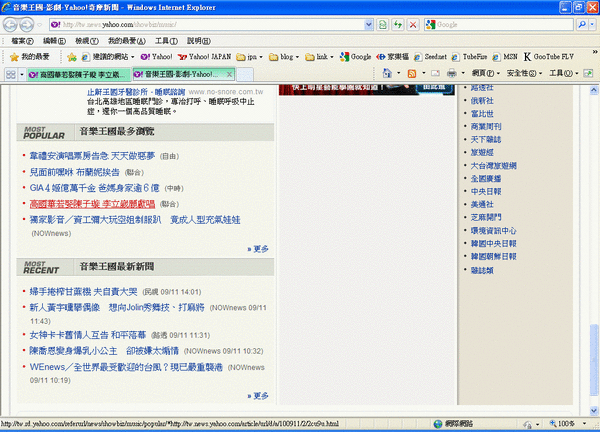Open the Seednet bookmark
The width and height of the screenshot is (600, 432).
(x=430, y=57)
